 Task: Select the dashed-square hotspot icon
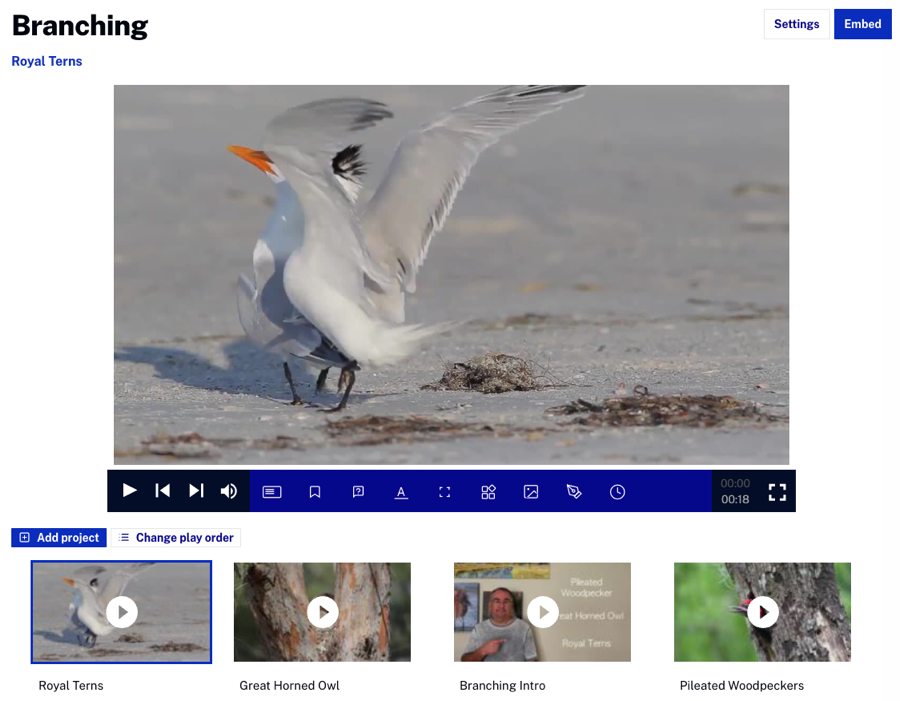click(x=445, y=492)
